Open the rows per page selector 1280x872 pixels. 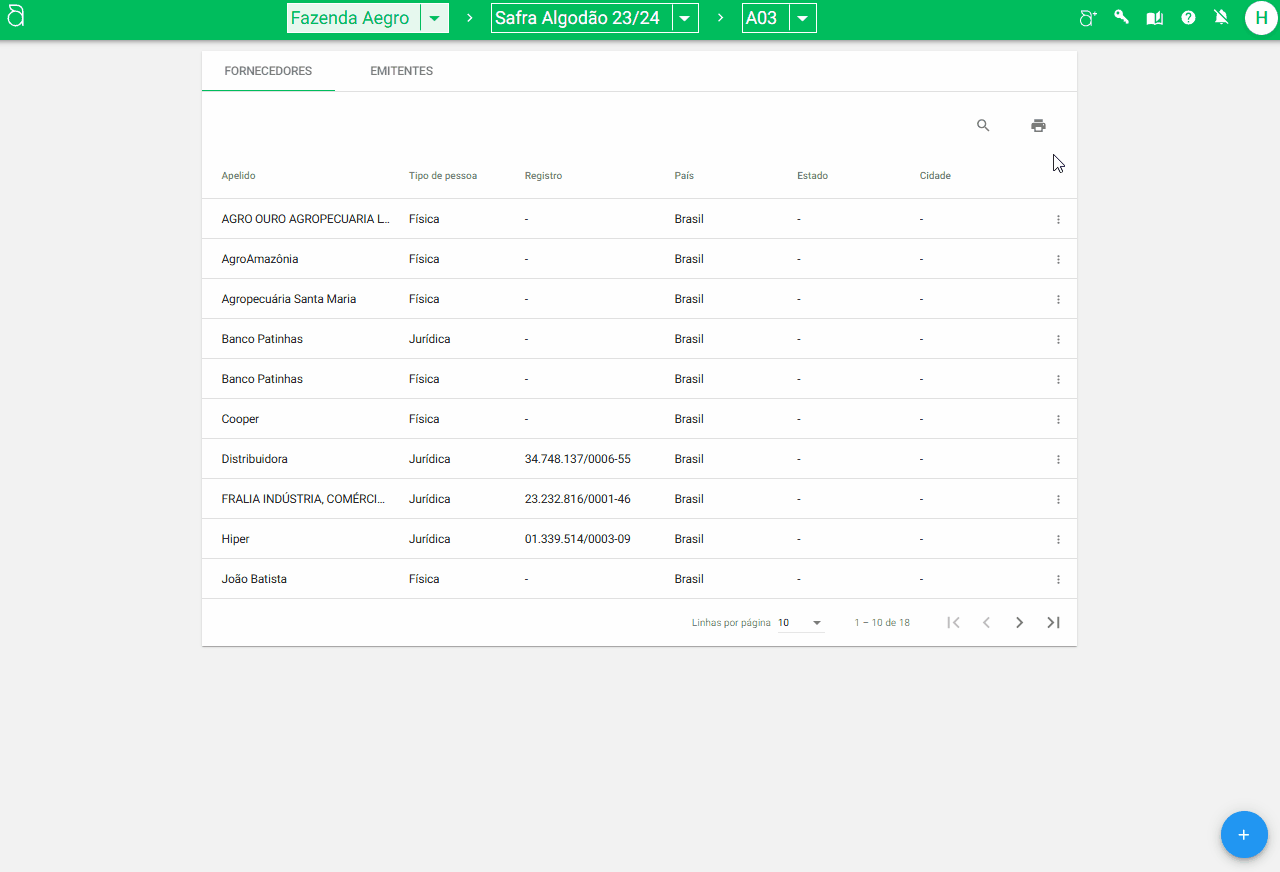801,623
